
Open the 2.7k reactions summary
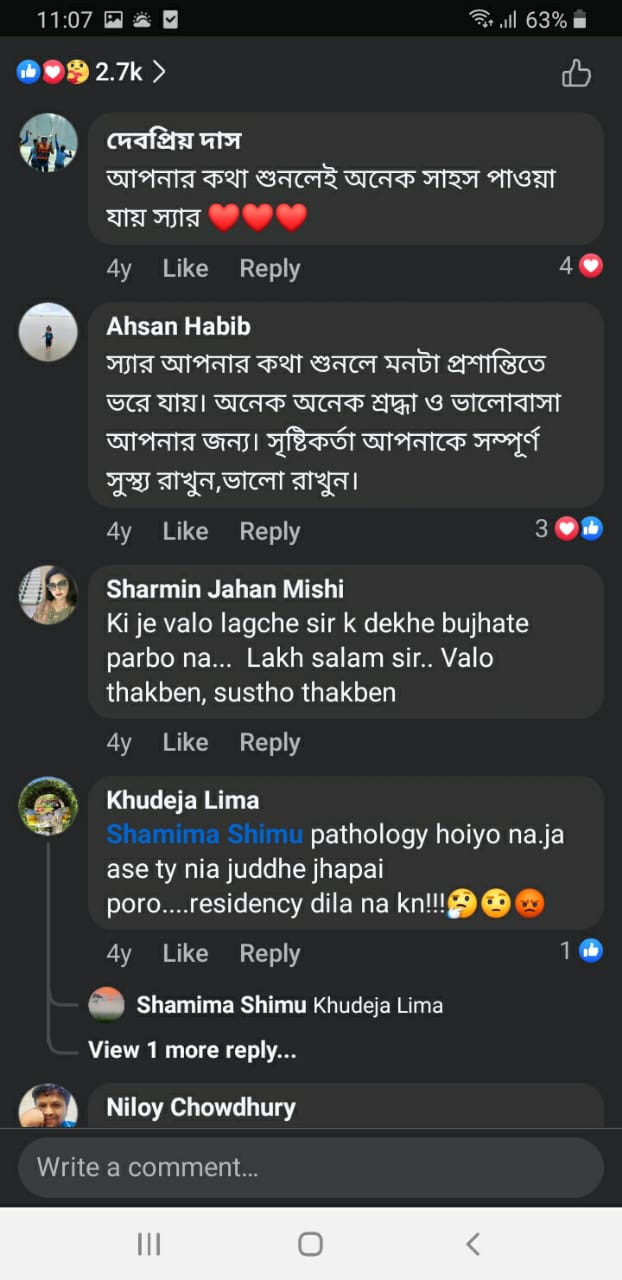[90, 72]
